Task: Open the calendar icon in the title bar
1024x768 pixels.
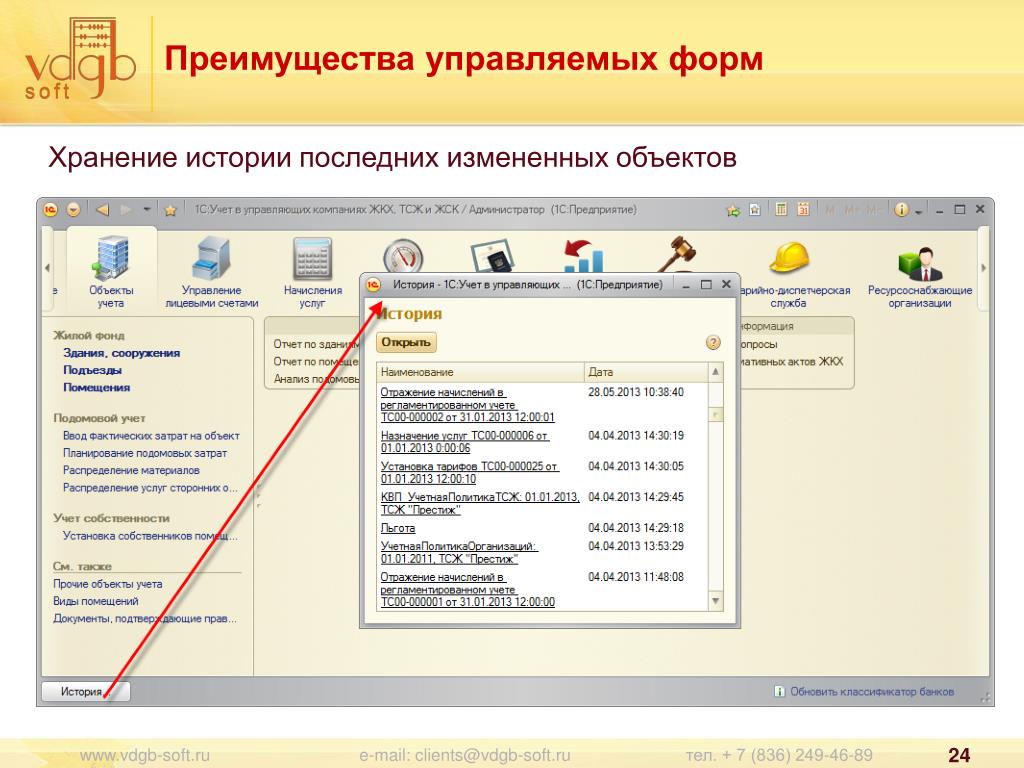Action: (803, 210)
